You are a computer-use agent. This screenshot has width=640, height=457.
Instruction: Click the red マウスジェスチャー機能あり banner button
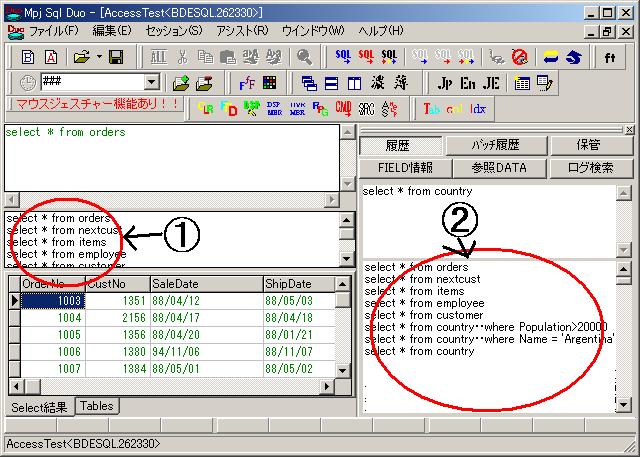(96, 104)
